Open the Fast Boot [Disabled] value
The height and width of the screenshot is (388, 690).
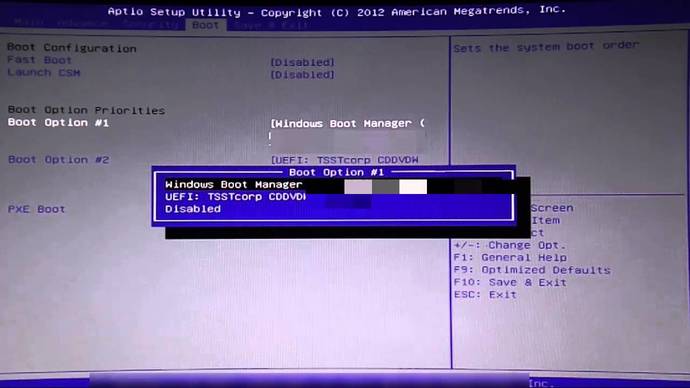tap(302, 62)
